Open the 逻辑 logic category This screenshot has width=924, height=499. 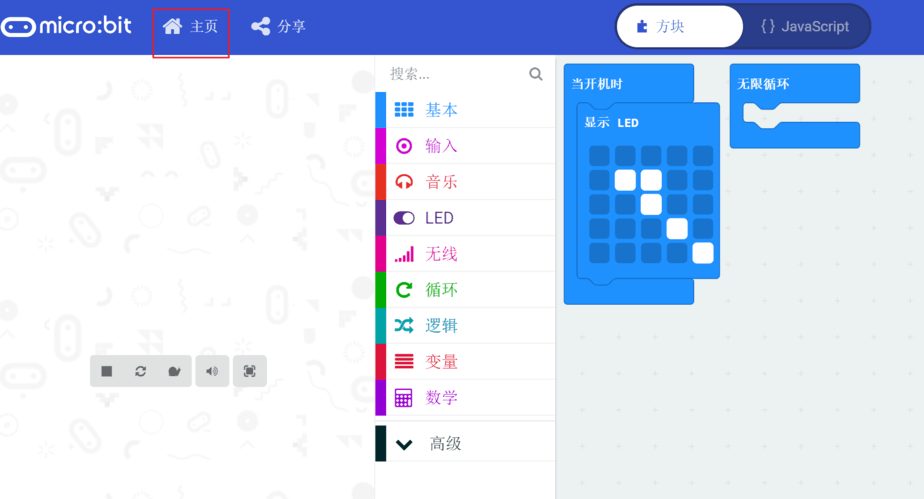click(x=465, y=326)
